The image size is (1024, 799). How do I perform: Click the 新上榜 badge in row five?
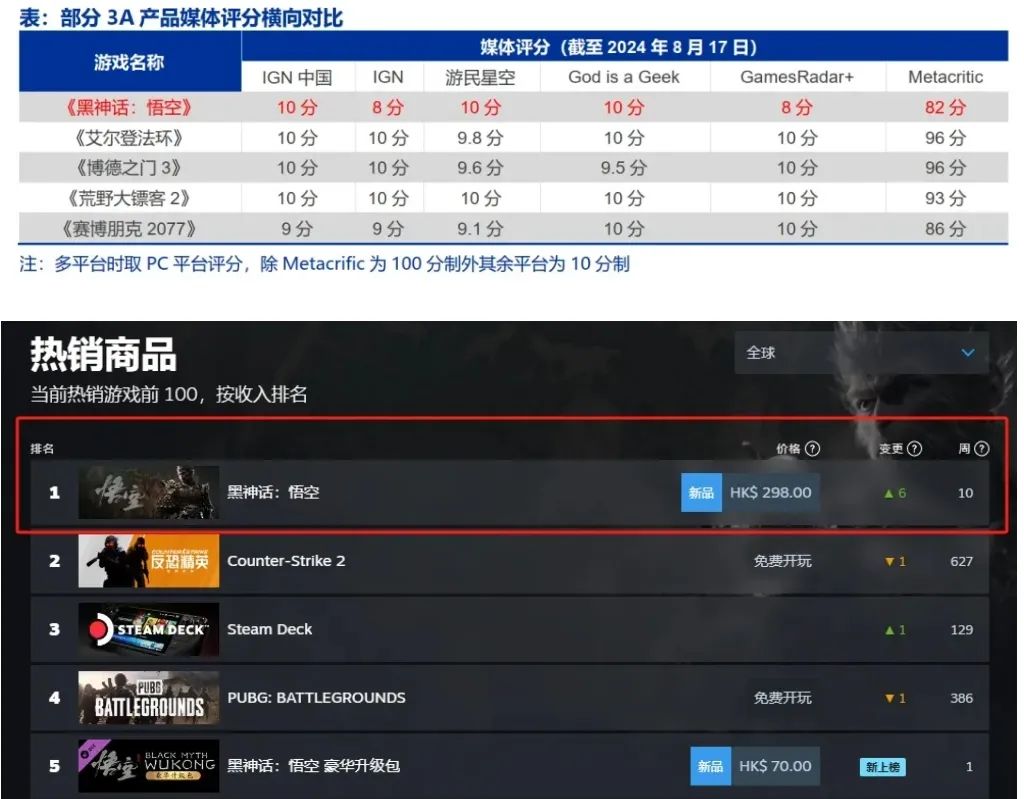882,767
